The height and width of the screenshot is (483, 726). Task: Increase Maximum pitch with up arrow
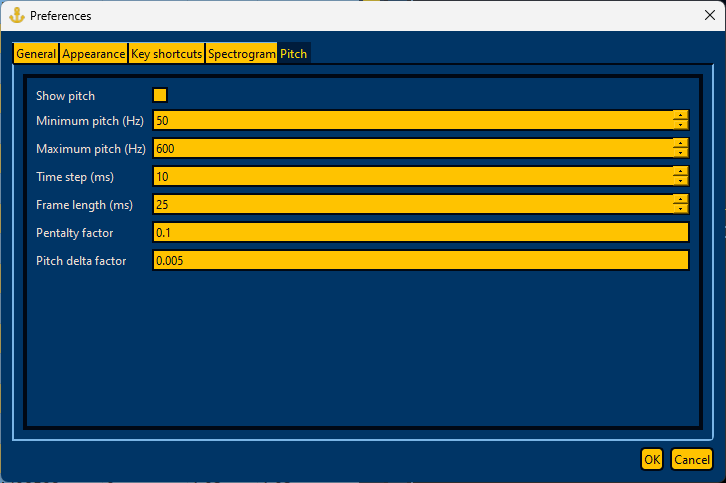click(680, 144)
